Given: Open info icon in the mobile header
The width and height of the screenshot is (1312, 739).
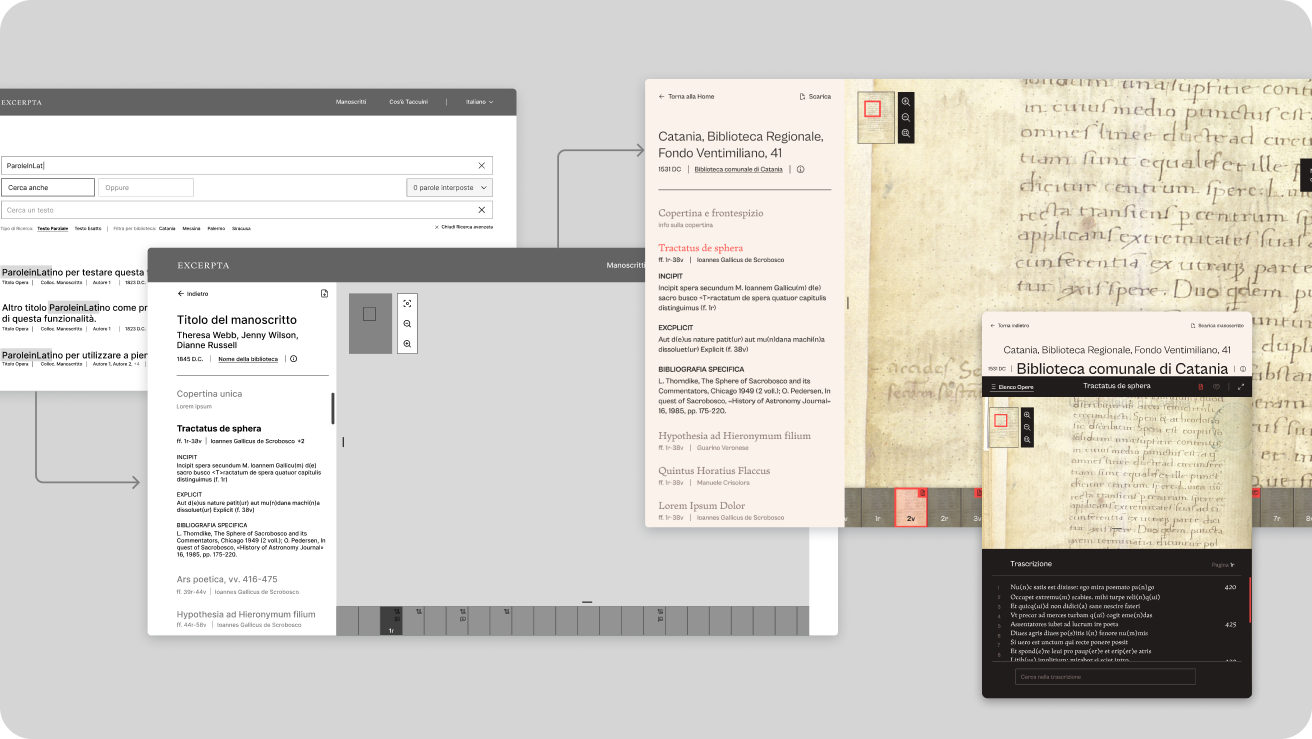Looking at the screenshot, I should pos(1243,369).
